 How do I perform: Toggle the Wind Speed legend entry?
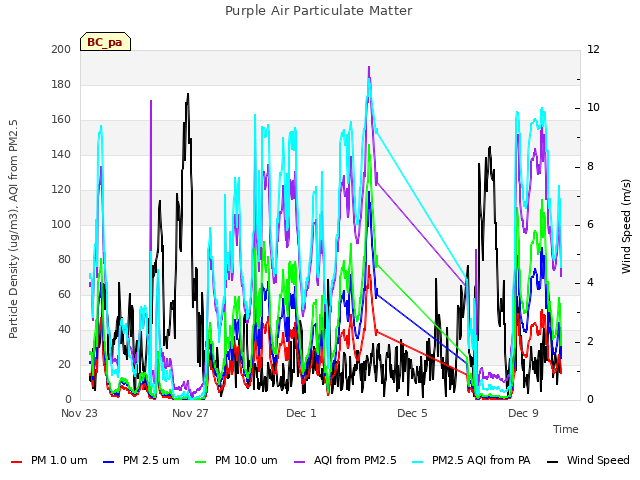pos(588,461)
